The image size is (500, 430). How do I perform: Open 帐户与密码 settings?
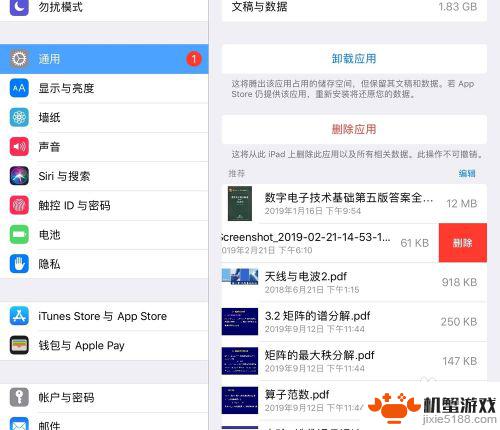[104, 397]
